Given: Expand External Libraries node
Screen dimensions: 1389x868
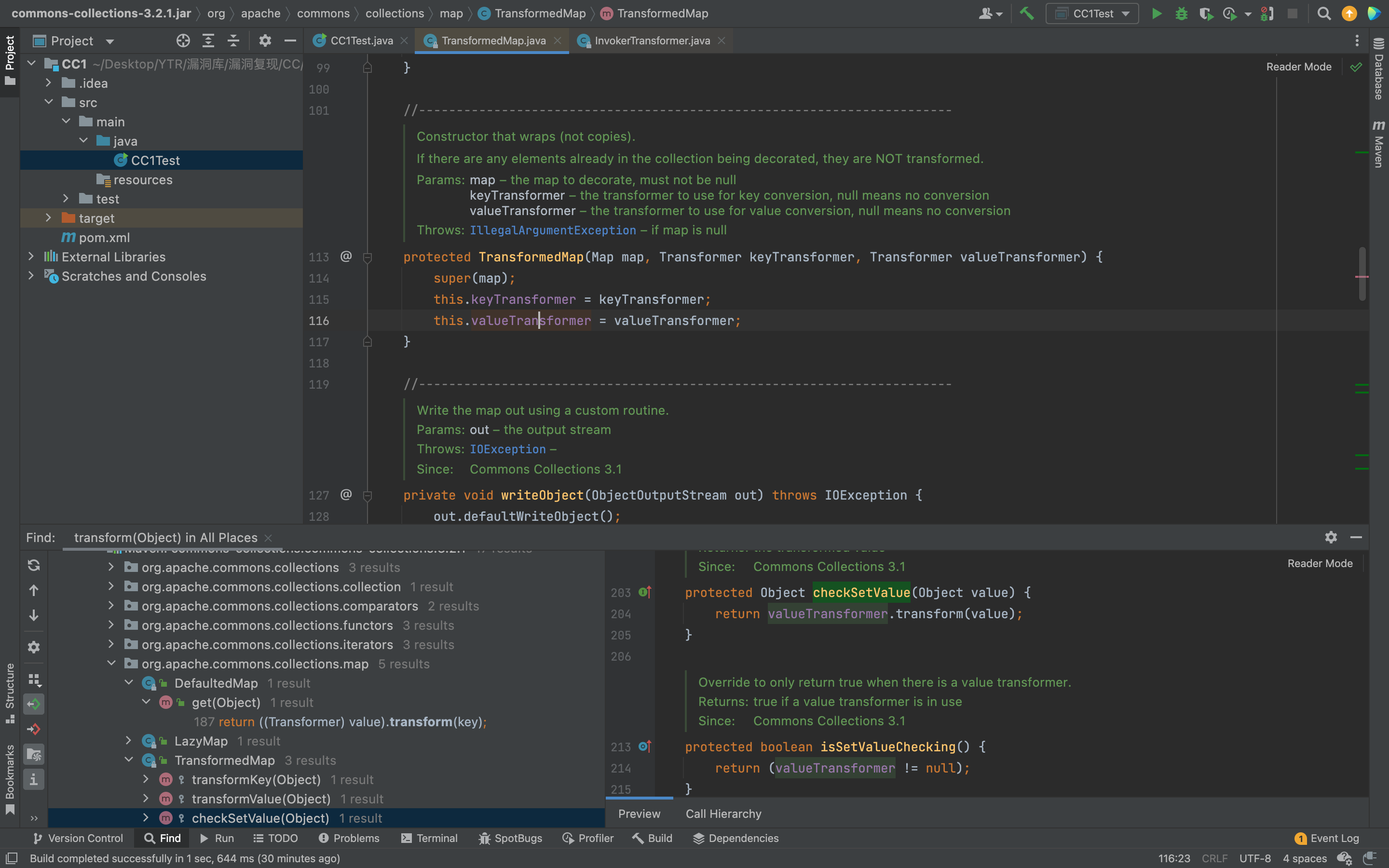Looking at the screenshot, I should (x=31, y=257).
